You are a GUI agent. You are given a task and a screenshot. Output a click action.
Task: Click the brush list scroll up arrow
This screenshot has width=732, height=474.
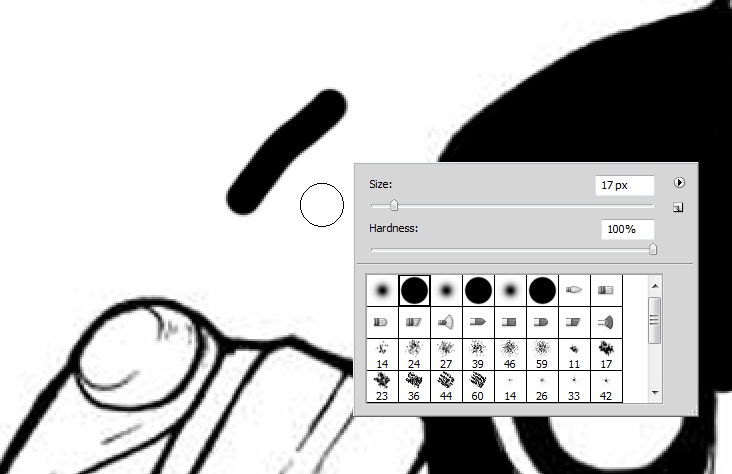(x=655, y=286)
